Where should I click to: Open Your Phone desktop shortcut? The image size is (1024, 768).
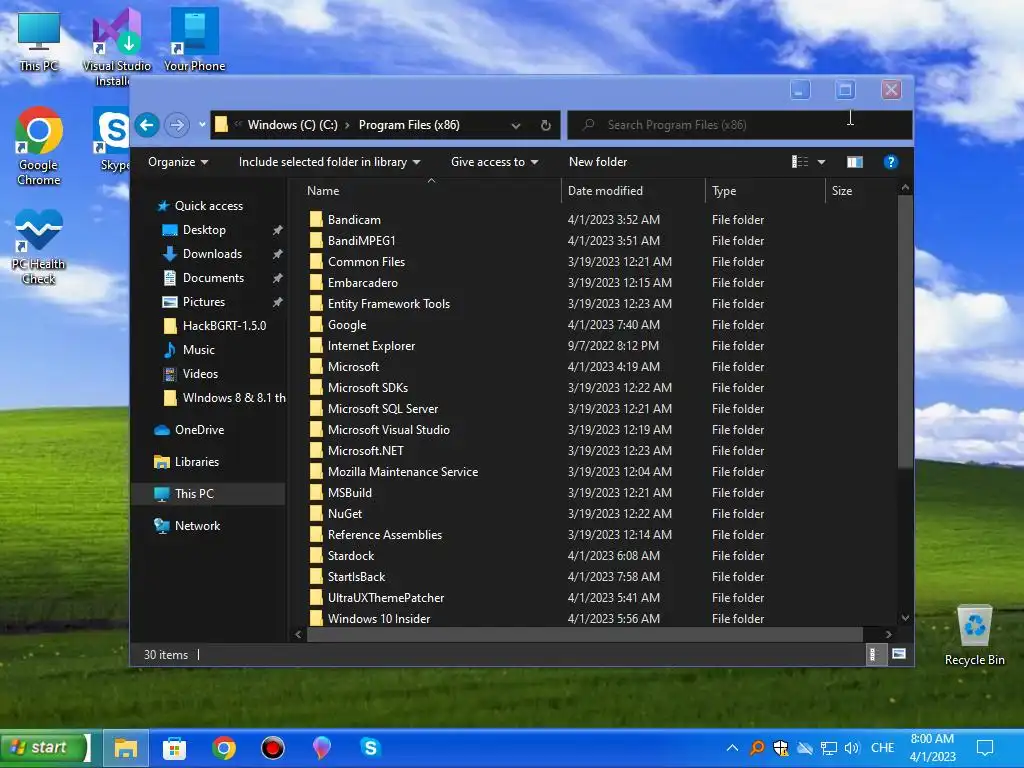195,39
